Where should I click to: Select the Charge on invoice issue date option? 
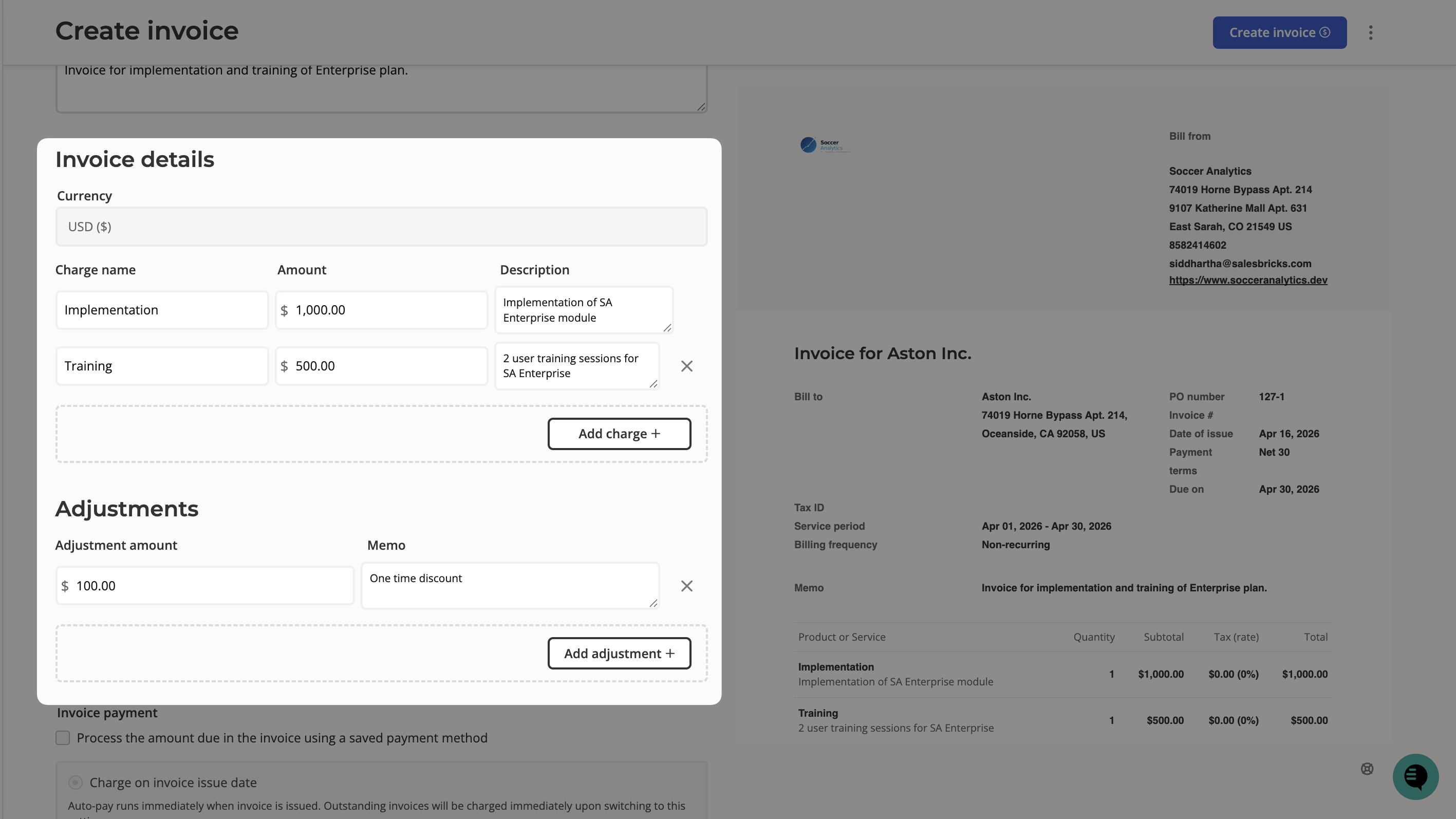point(74,782)
